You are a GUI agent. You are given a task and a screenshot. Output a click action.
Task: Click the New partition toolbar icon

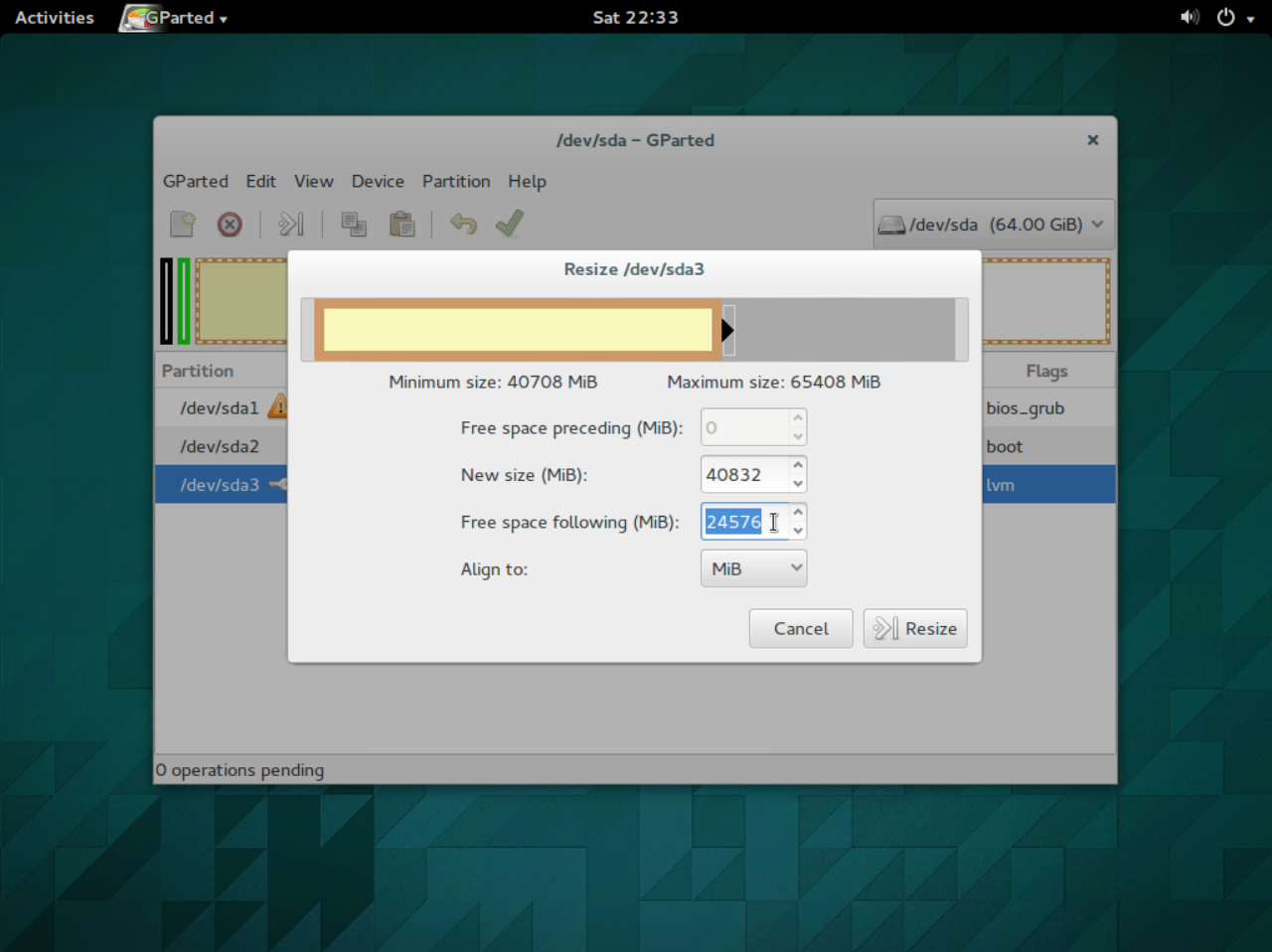coord(183,224)
